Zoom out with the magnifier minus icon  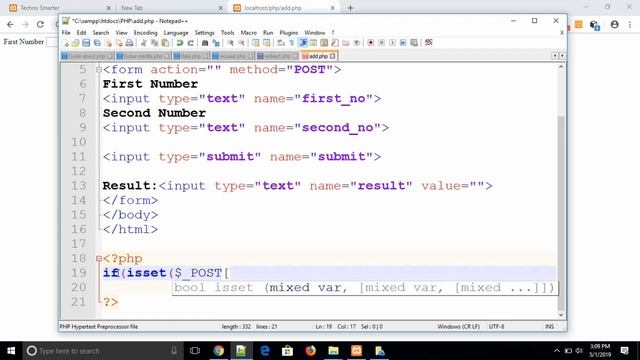coord(241,43)
